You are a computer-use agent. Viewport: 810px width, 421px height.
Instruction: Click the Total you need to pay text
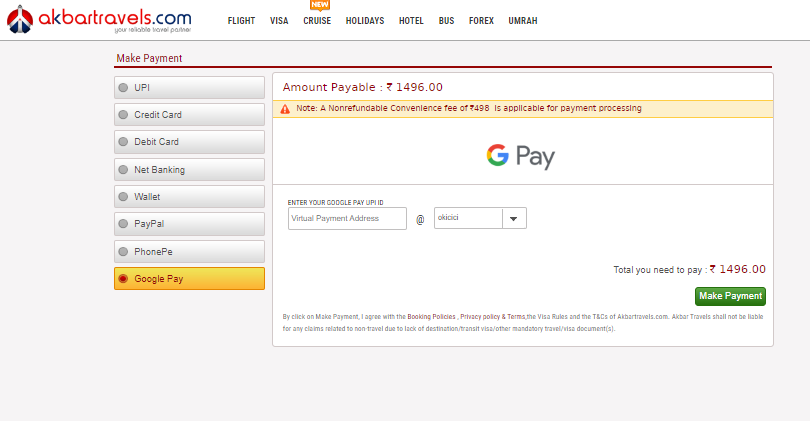coord(690,269)
